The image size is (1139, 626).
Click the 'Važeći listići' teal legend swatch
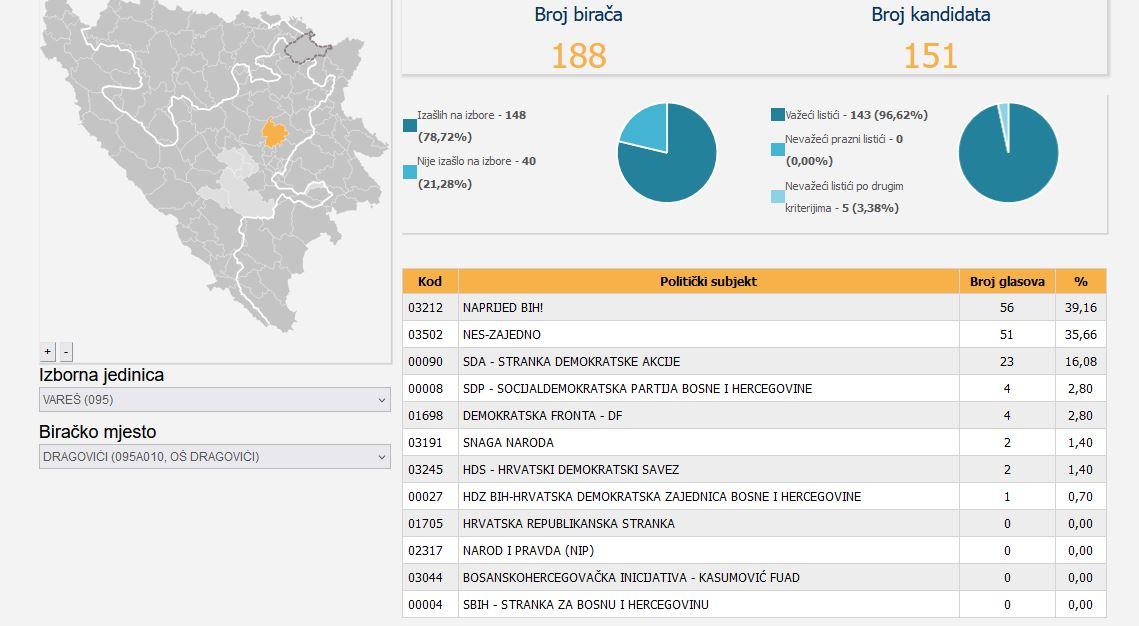(778, 115)
